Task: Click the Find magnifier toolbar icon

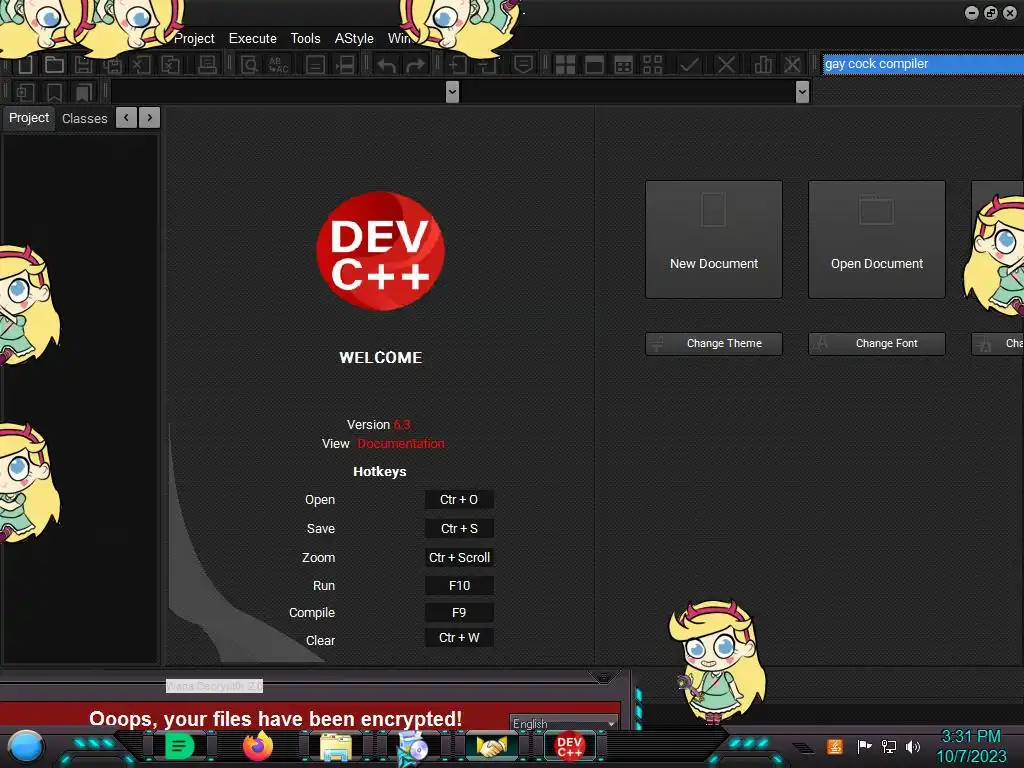Action: pos(249,64)
